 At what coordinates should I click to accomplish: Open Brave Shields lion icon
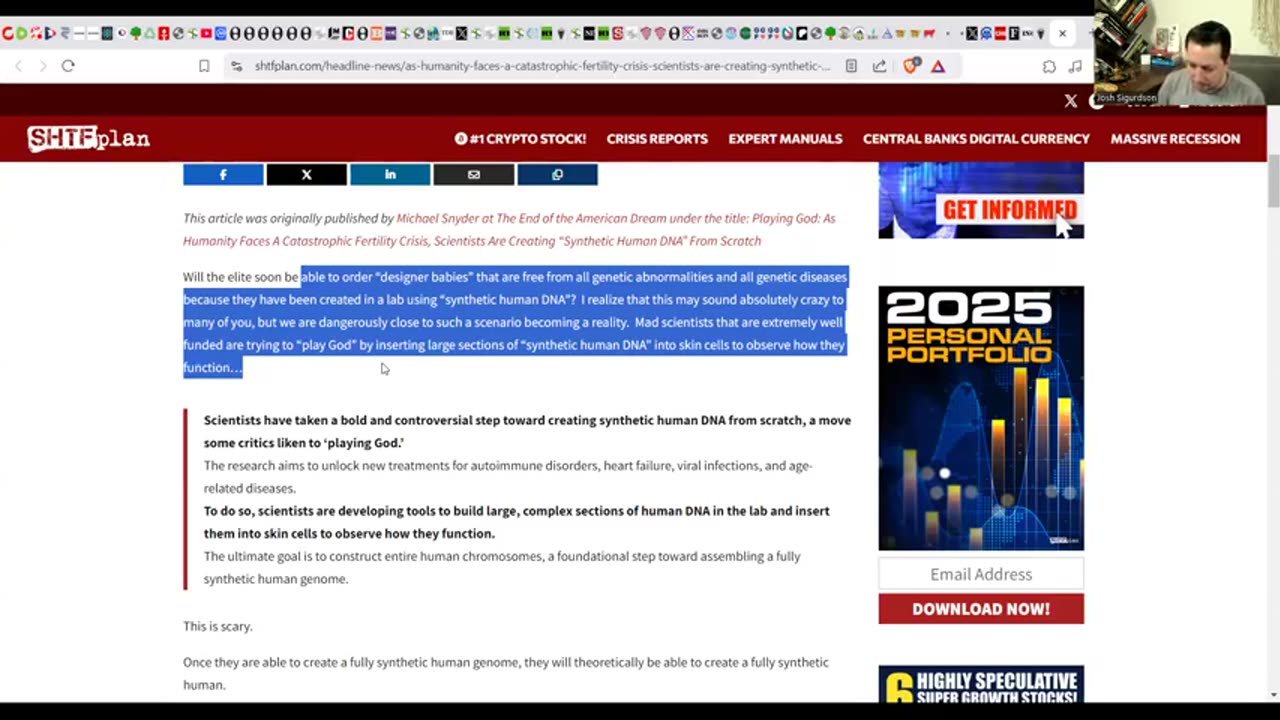[911, 66]
